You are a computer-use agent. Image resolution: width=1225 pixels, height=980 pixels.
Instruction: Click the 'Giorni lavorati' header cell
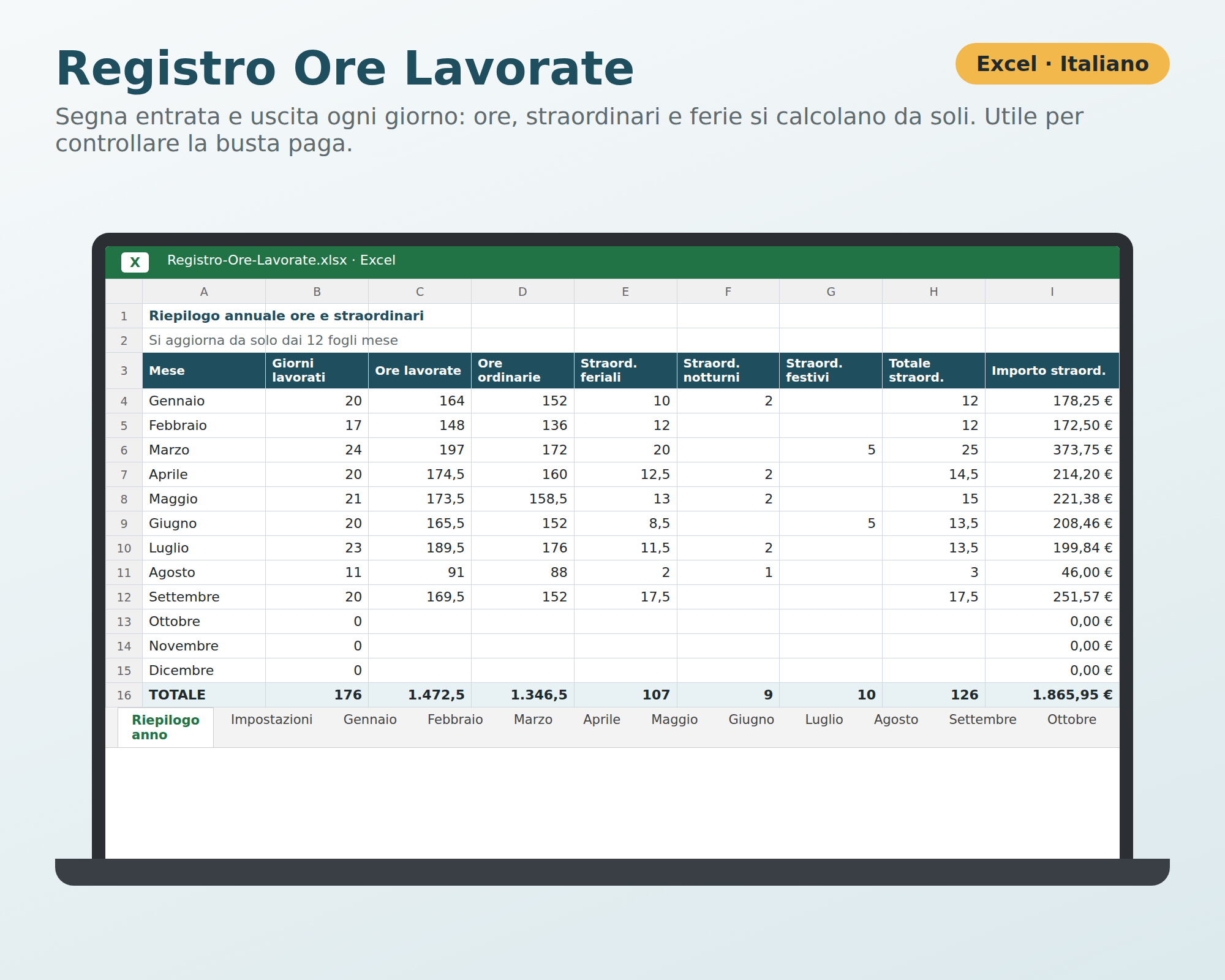pyautogui.click(x=317, y=371)
